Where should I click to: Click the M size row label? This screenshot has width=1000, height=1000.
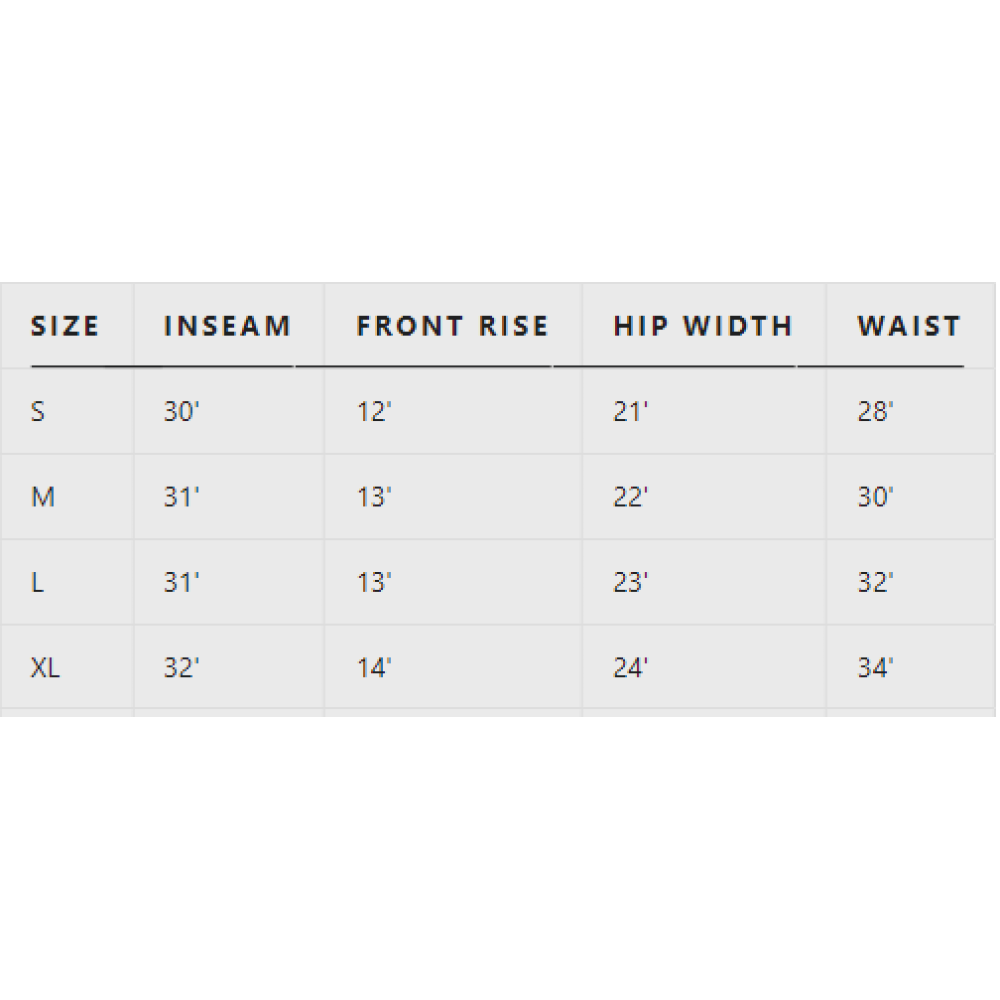43,497
